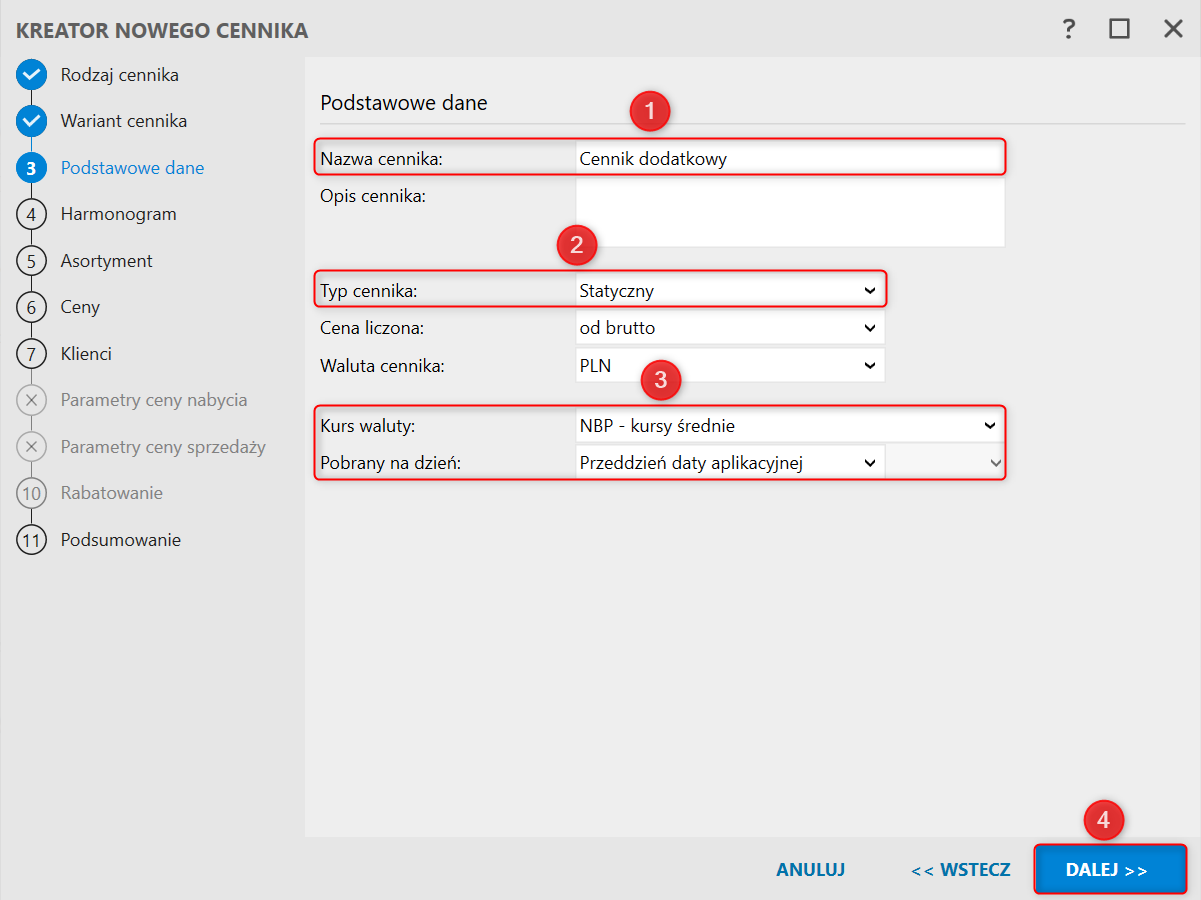Click step 4 Harmonogram circle icon
The width and height of the screenshot is (1201, 900).
(x=32, y=214)
